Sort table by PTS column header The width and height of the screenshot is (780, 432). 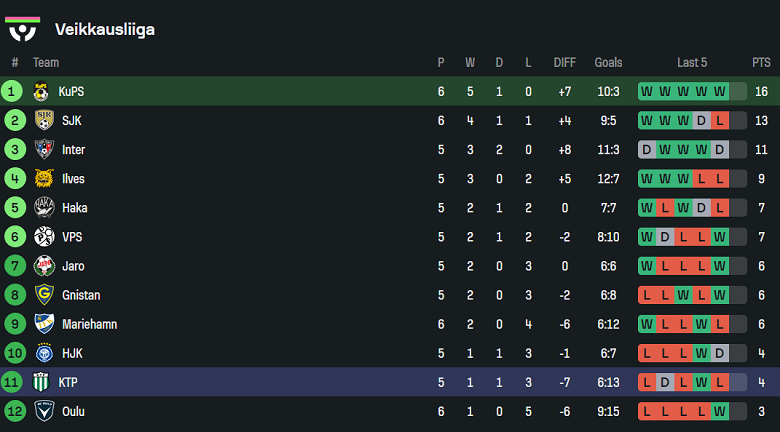point(761,62)
